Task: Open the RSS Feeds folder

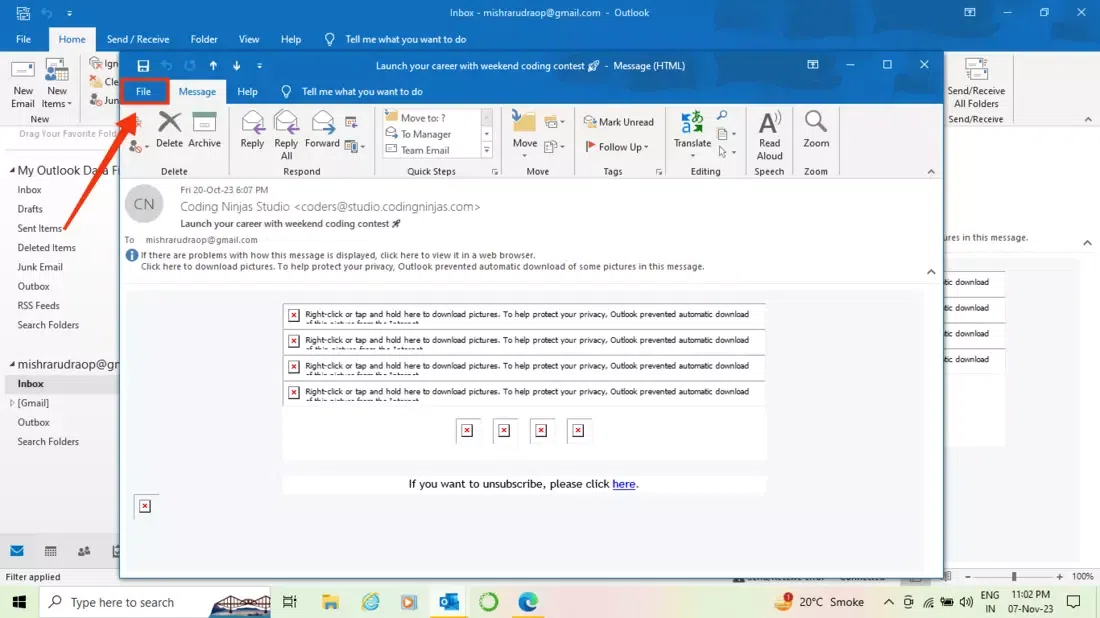Action: tap(39, 305)
